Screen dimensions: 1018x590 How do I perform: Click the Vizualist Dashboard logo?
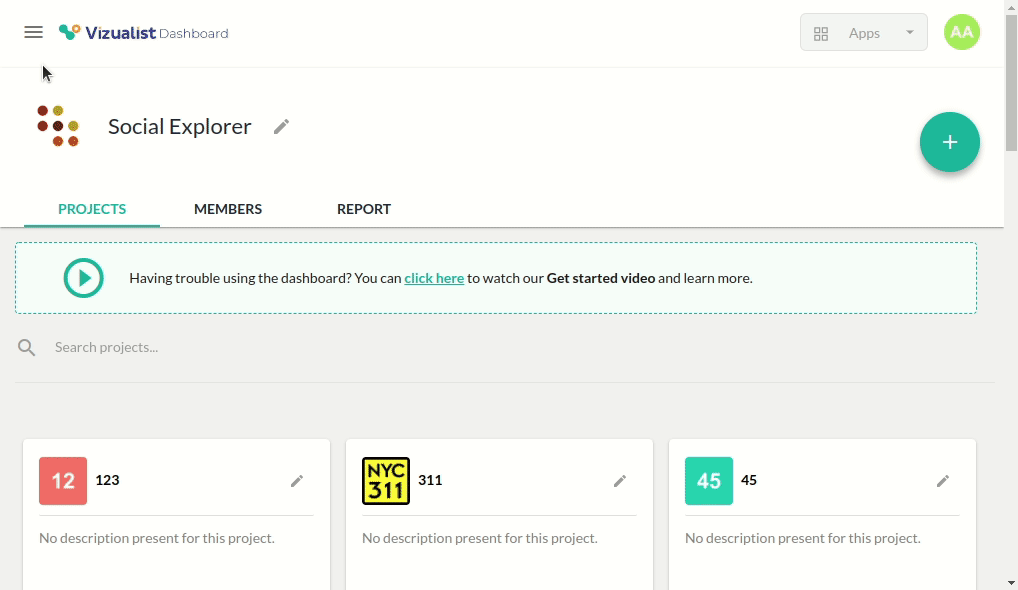click(143, 33)
